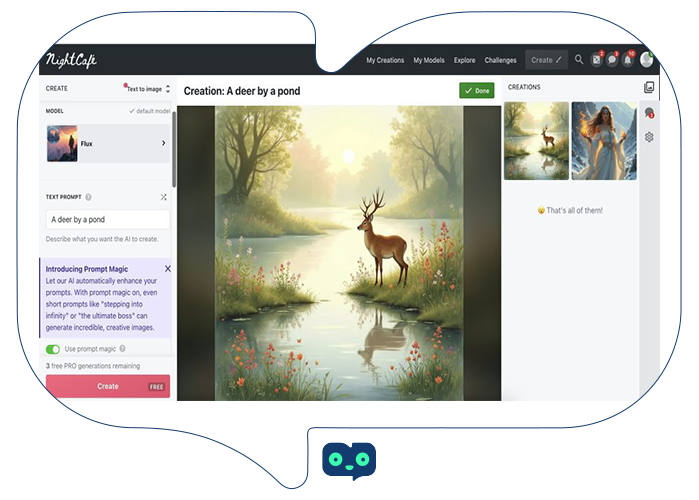The width and height of the screenshot is (699, 500).
Task: Open the notifications bell icon
Action: (x=628, y=60)
